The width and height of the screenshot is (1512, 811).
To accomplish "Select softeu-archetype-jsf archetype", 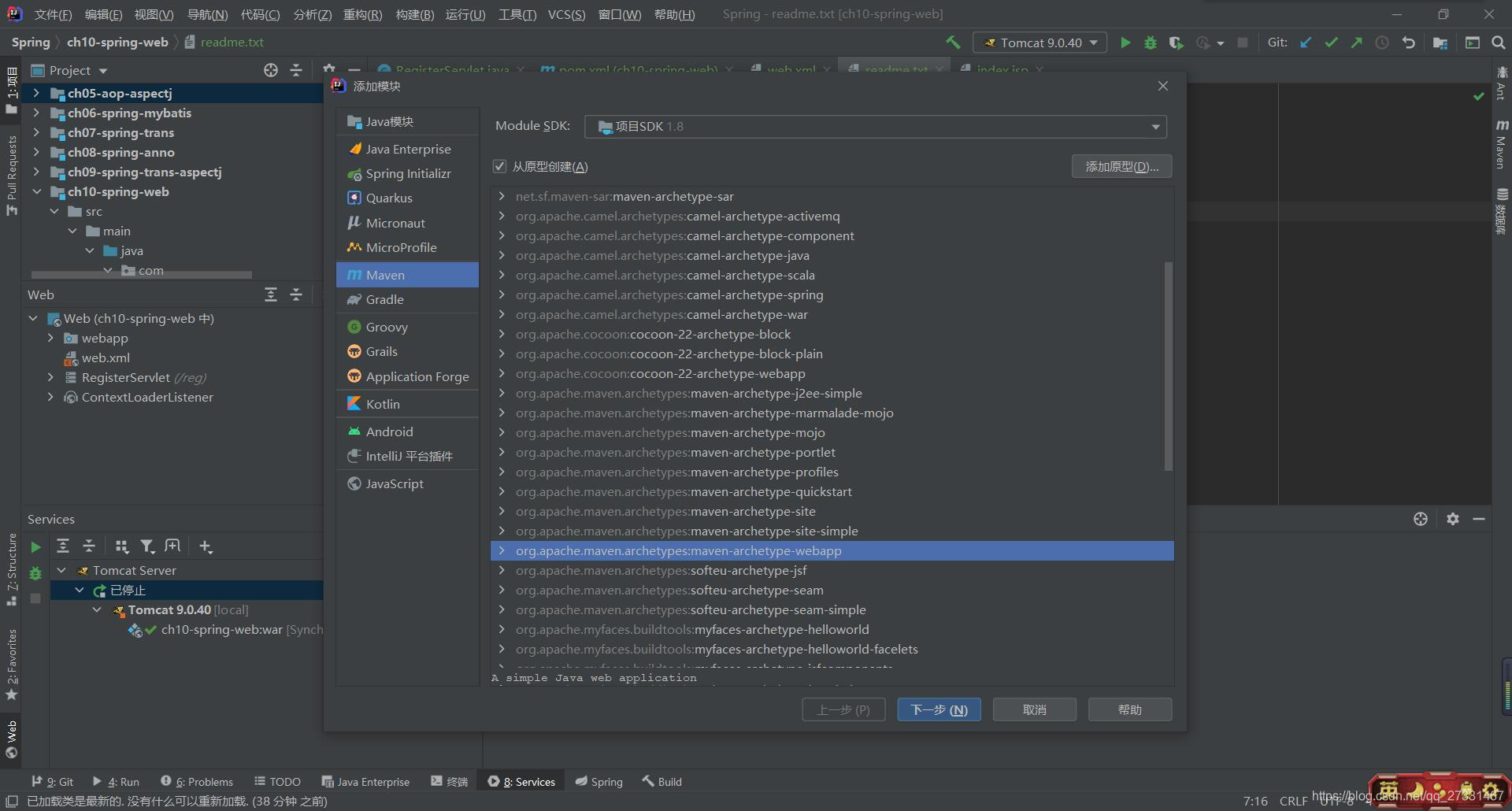I will click(832, 570).
